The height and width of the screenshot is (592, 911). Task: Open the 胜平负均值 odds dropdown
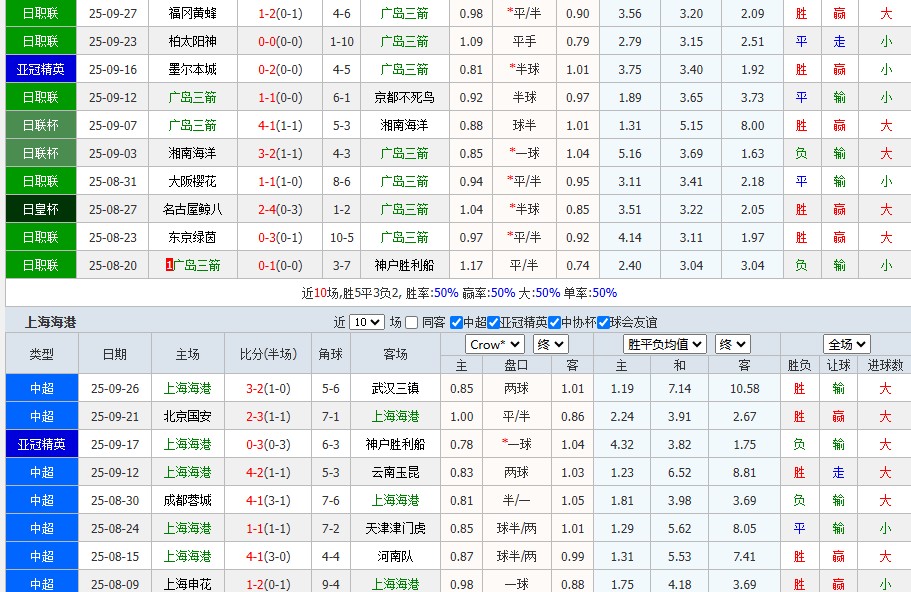(666, 343)
